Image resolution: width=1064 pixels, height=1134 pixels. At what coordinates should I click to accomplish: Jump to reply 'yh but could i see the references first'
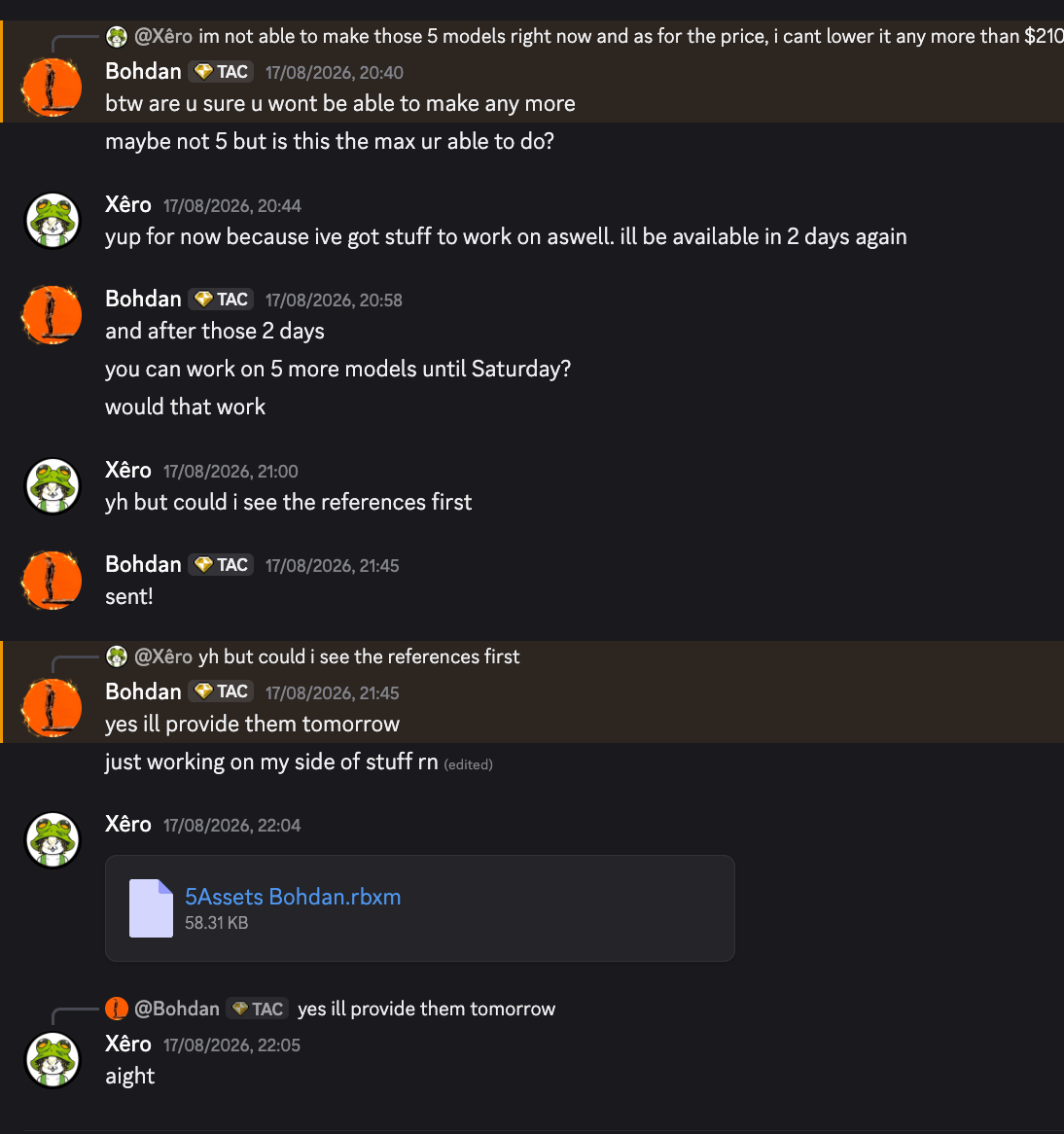click(x=359, y=656)
